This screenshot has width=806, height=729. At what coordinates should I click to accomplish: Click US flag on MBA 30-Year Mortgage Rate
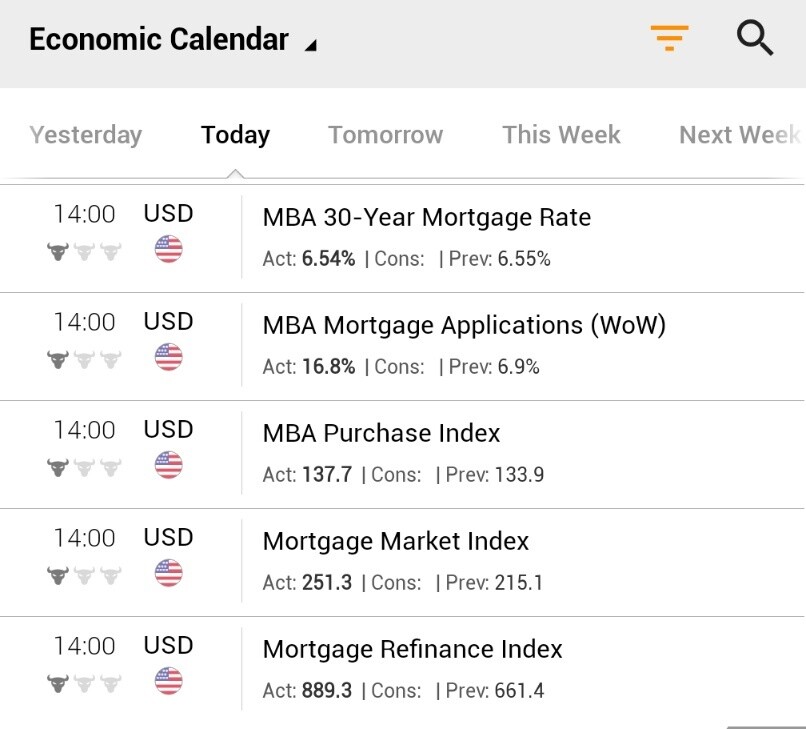169,249
